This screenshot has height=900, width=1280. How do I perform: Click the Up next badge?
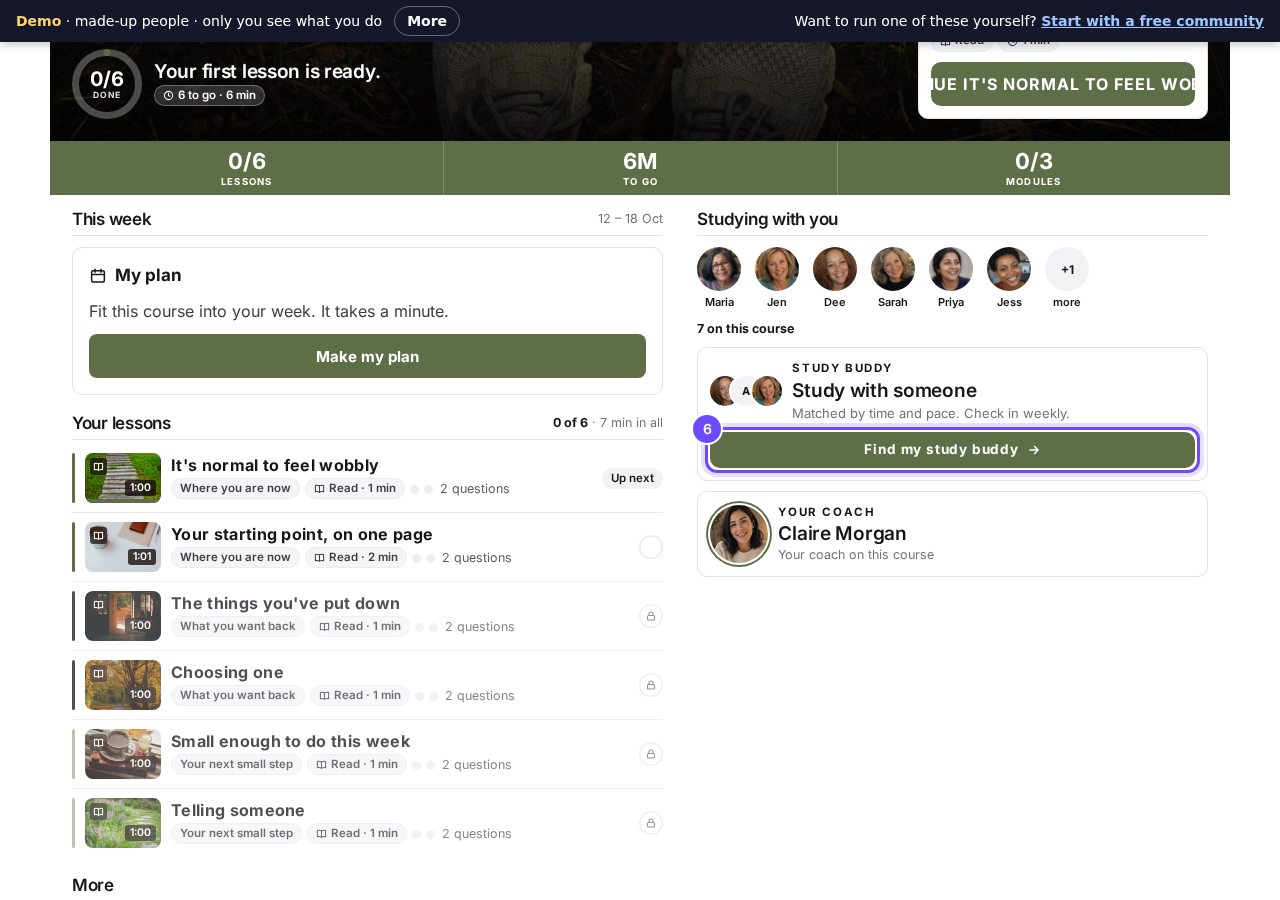[632, 478]
